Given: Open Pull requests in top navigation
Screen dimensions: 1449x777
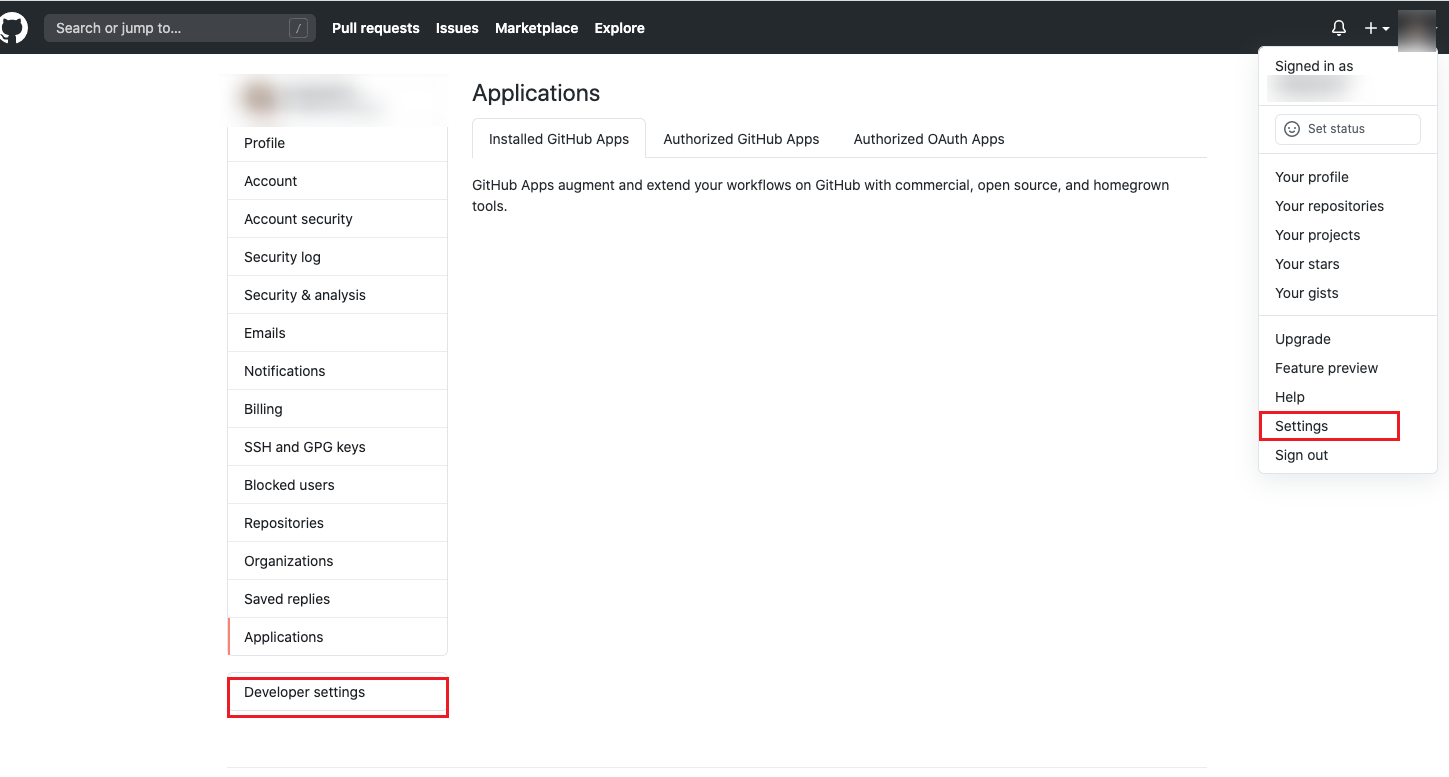Looking at the screenshot, I should pos(375,28).
